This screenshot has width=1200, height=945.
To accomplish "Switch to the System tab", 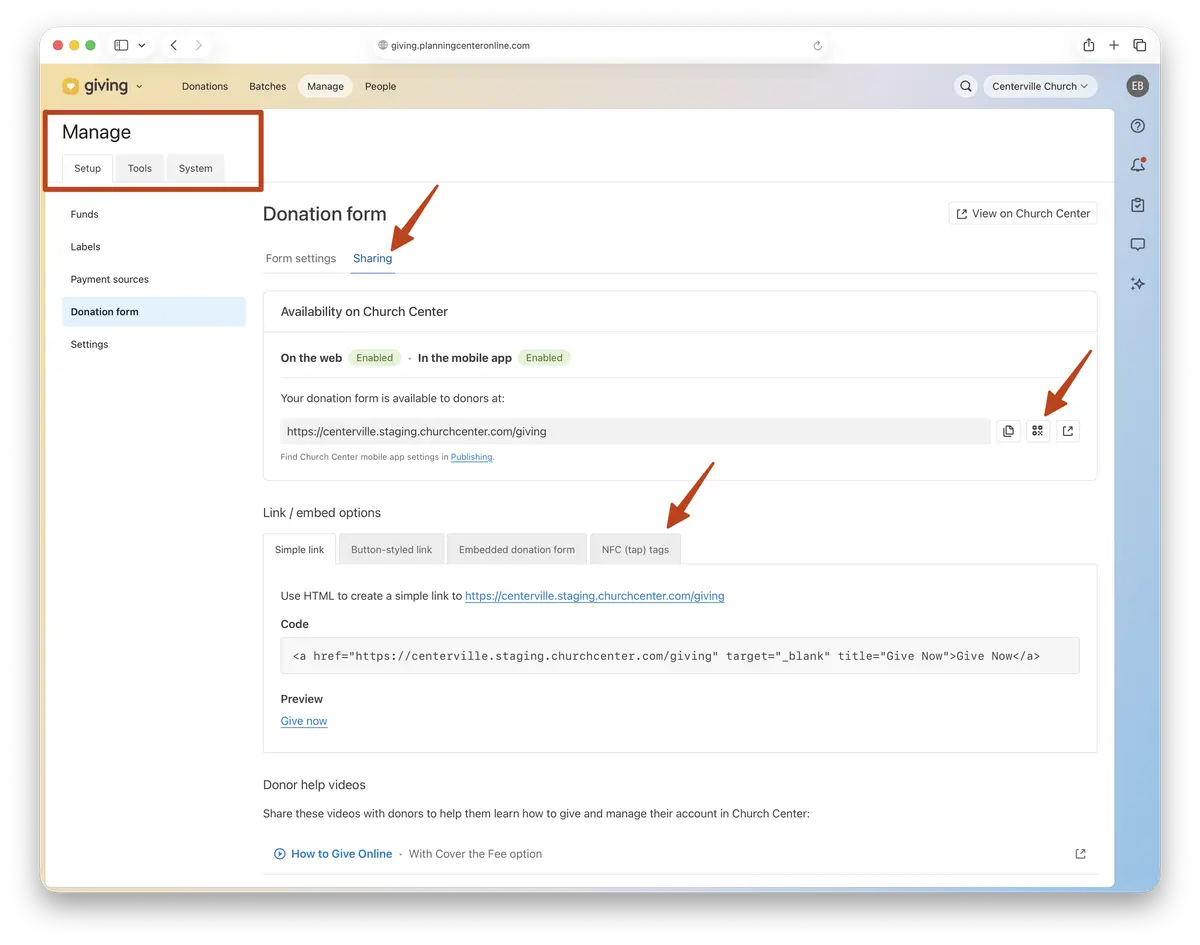I will click(196, 168).
